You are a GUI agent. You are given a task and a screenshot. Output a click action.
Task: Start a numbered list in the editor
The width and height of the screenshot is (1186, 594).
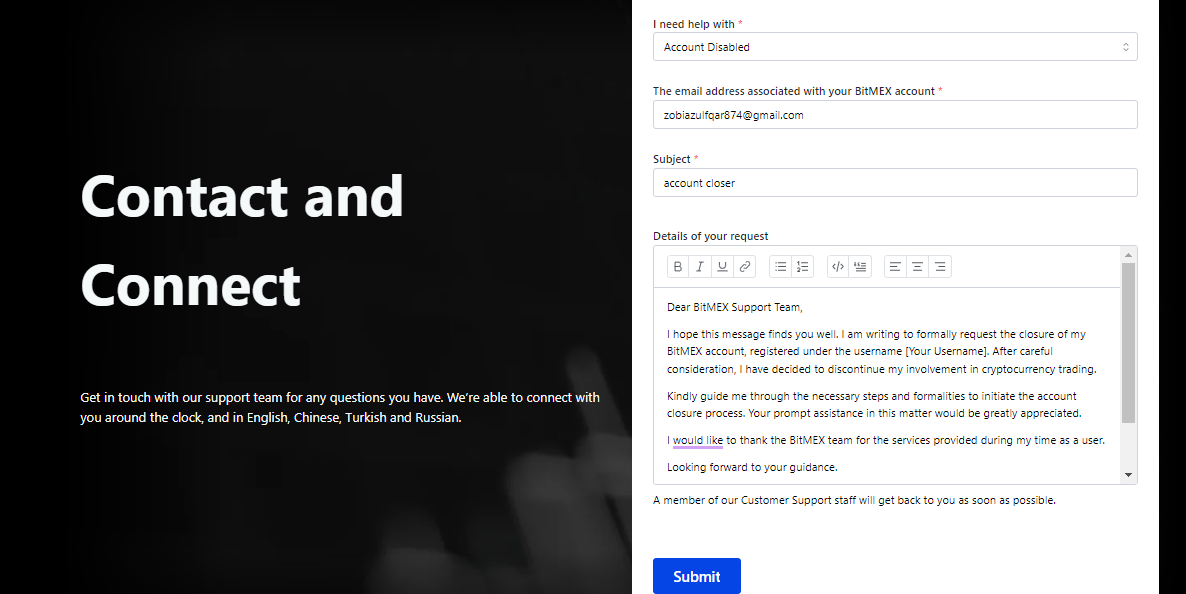803,266
